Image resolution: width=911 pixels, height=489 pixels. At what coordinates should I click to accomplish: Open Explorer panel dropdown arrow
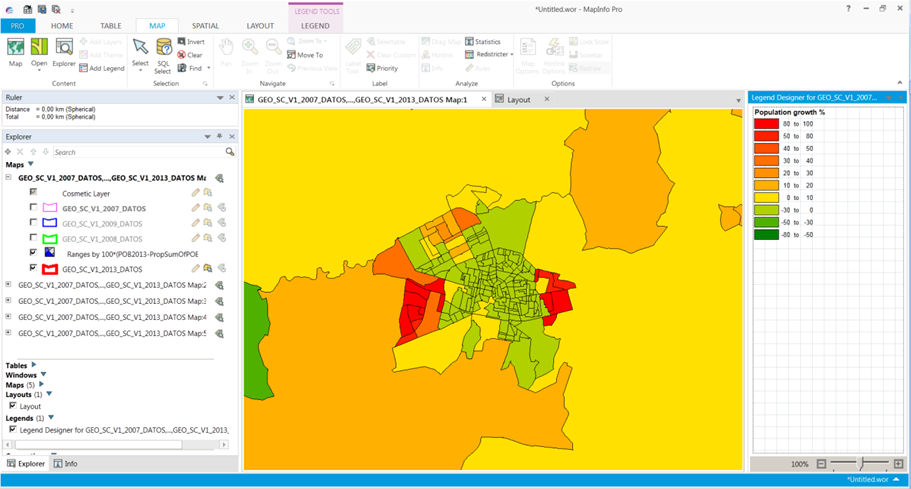click(x=207, y=136)
